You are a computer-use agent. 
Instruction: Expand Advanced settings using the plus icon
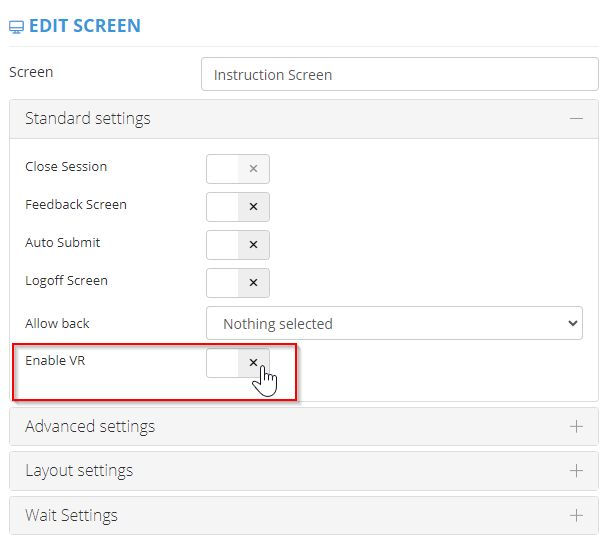(x=576, y=427)
